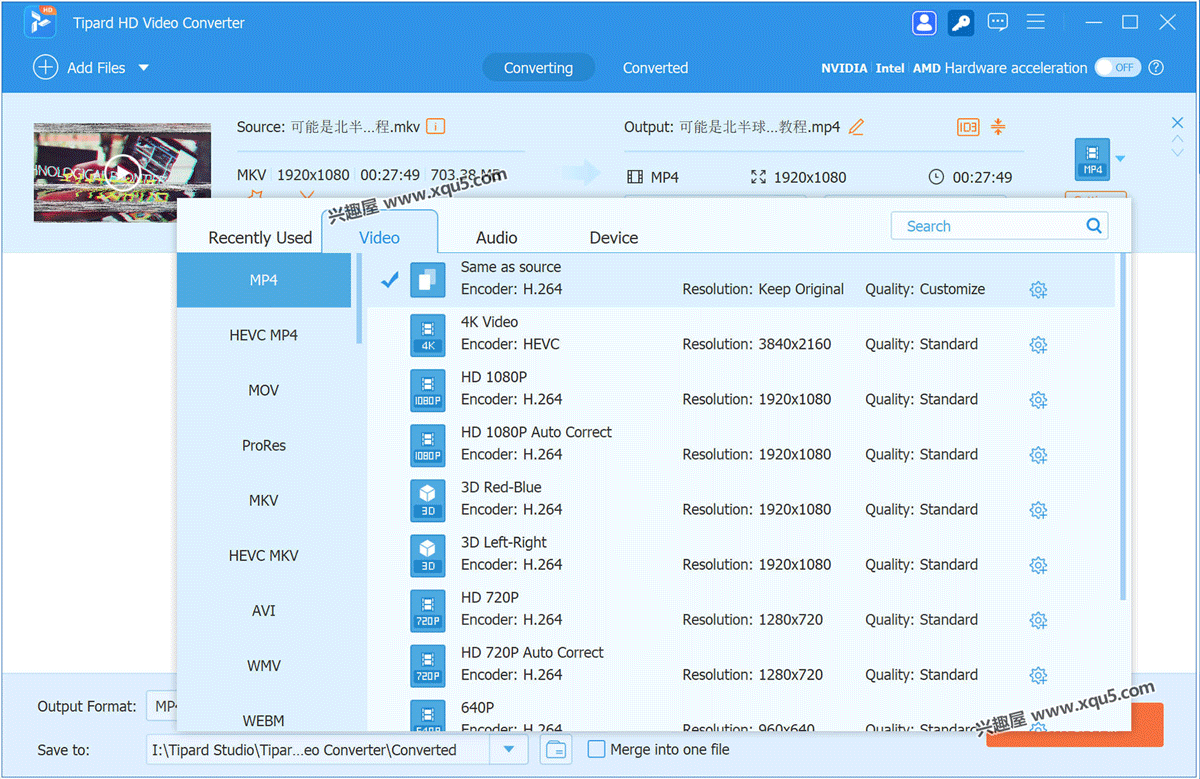The image size is (1200, 779).
Task: Choose WMV in the format list
Action: click(264, 665)
